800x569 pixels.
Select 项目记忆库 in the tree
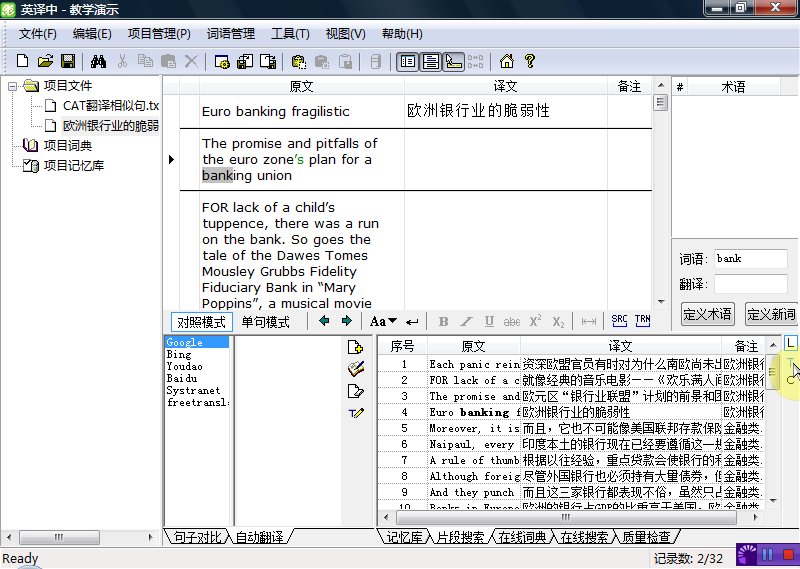73,165
